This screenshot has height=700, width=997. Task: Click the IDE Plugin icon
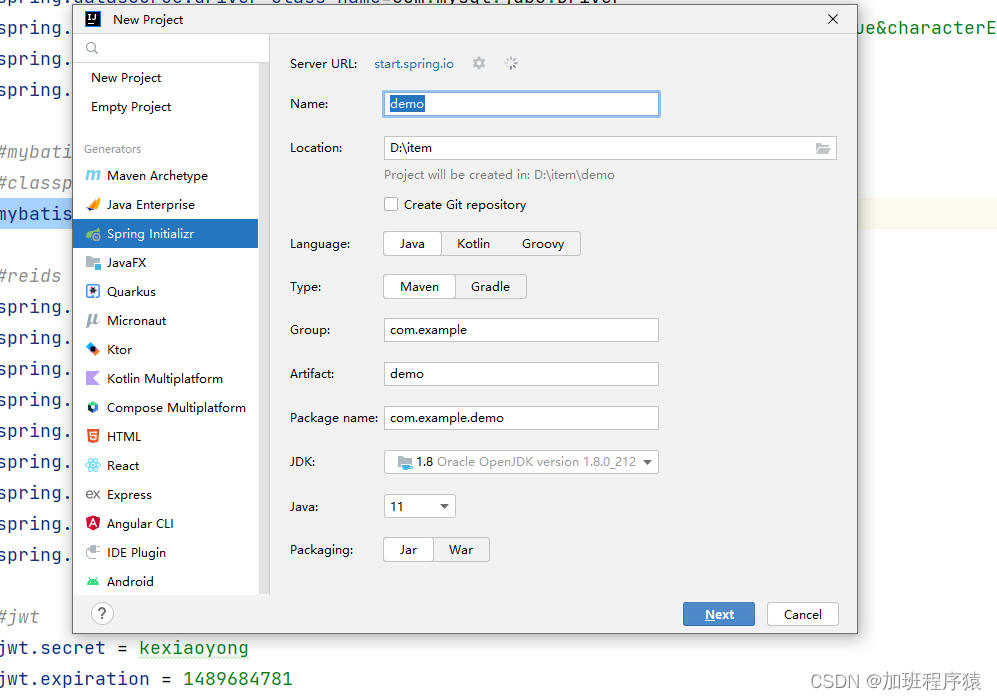tap(93, 552)
